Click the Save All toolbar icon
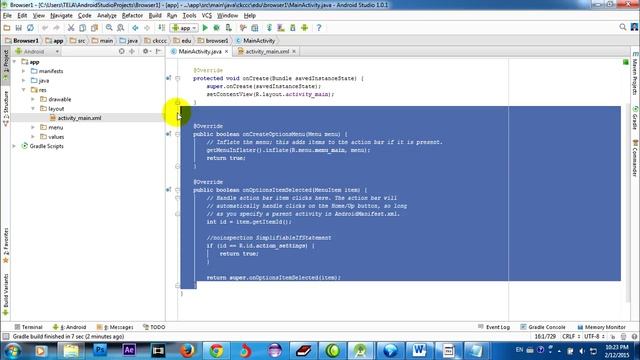640x360 pixels. tap(18, 28)
